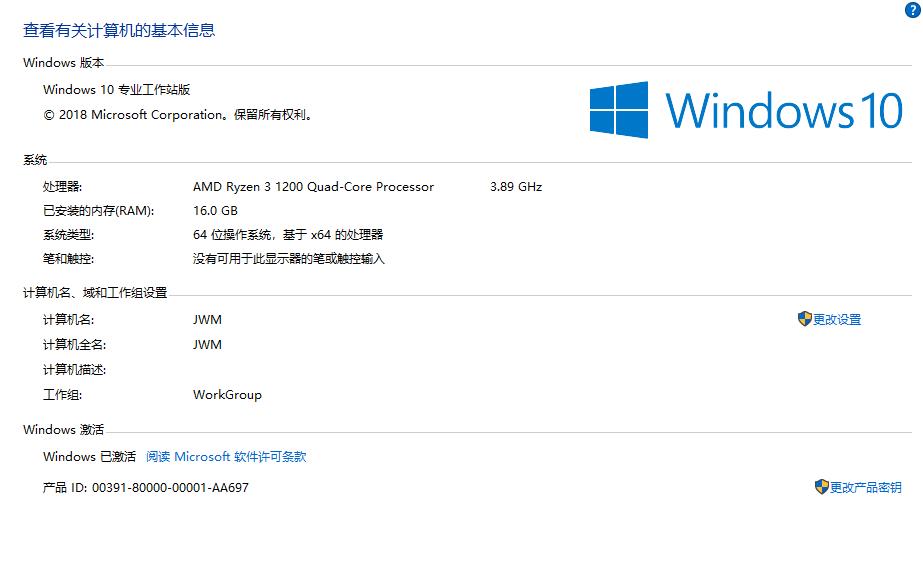Click the shield icon beside 更改设置

pos(804,319)
